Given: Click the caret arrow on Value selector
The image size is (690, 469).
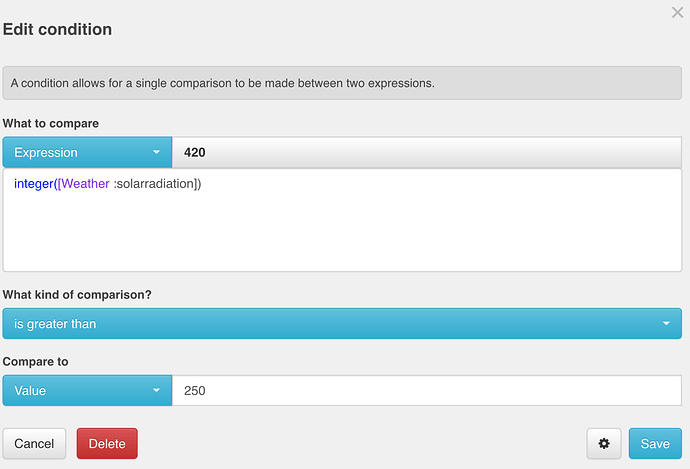Looking at the screenshot, I should tap(156, 390).
